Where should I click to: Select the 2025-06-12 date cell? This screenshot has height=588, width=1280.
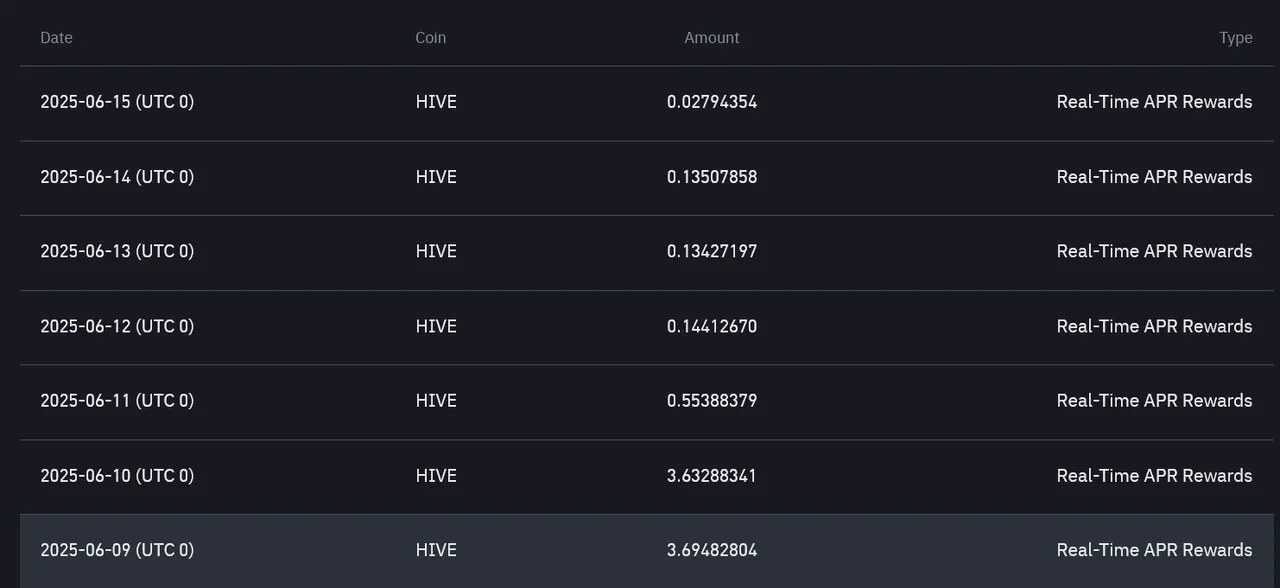[117, 326]
